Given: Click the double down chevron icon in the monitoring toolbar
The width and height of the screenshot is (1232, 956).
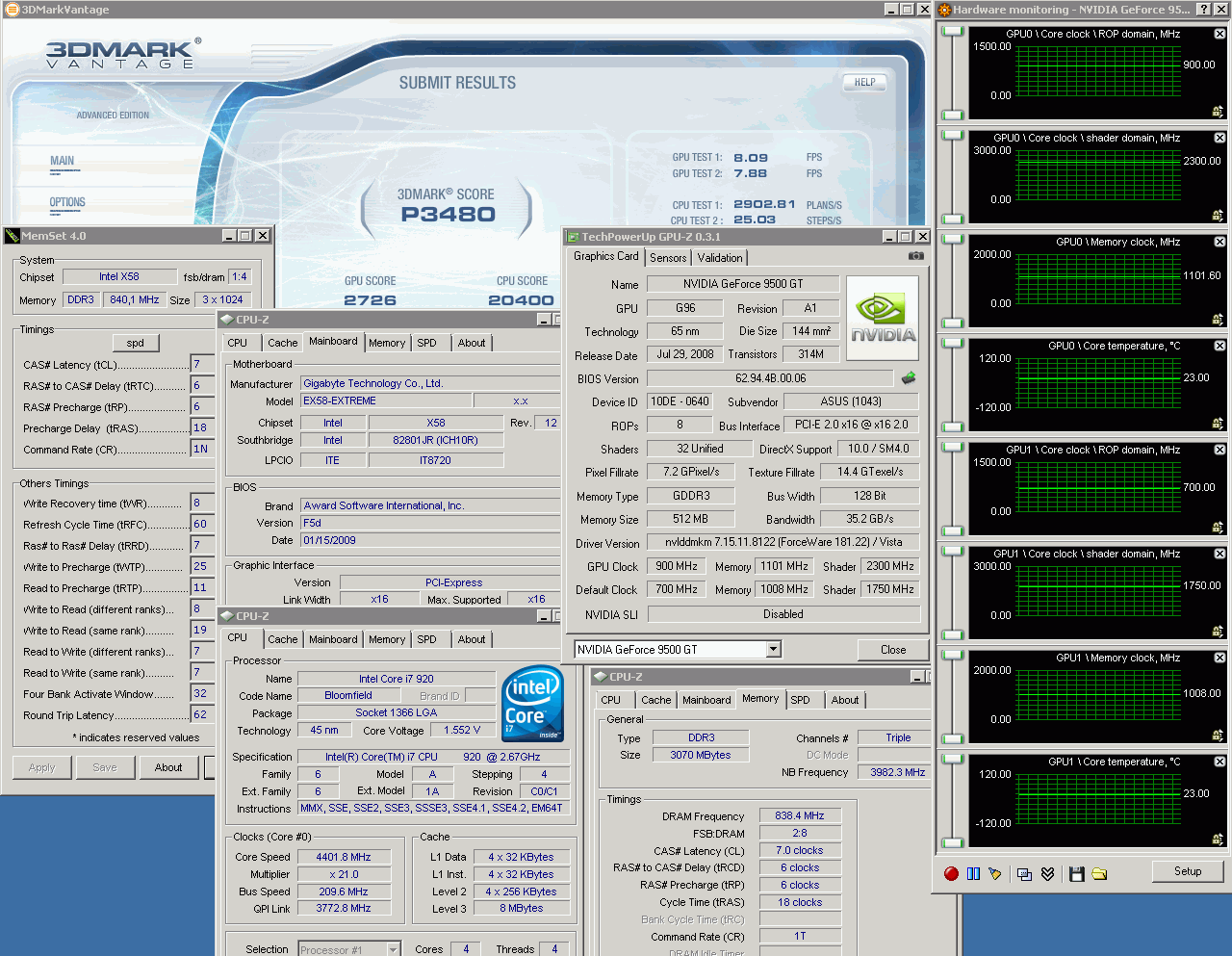Looking at the screenshot, I should point(1047,873).
